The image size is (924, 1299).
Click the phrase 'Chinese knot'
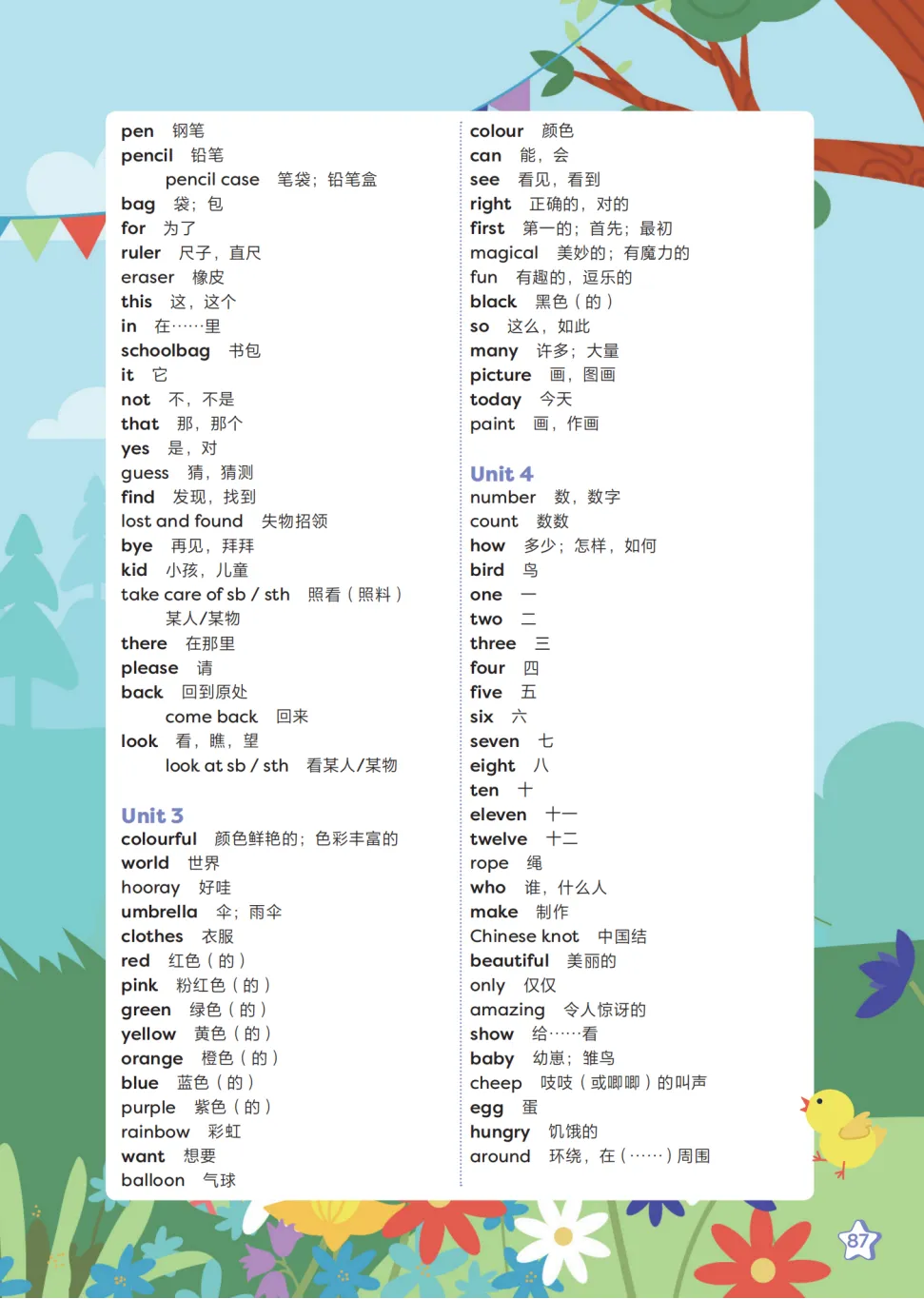pyautogui.click(x=524, y=936)
